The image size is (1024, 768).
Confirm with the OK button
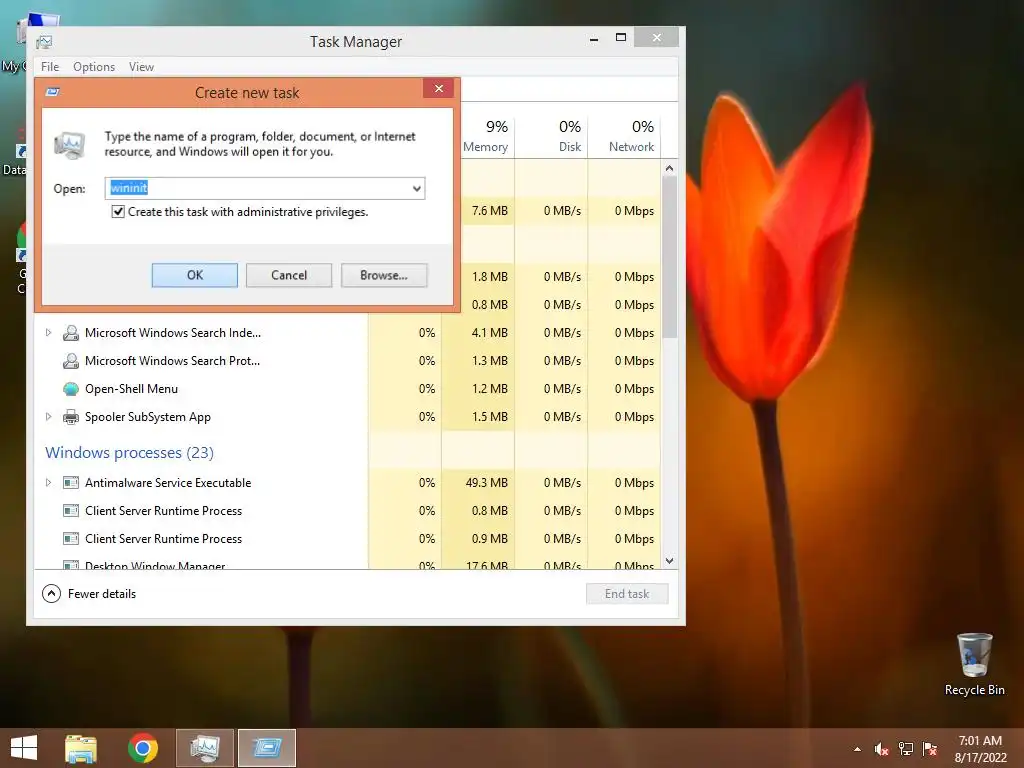pos(195,276)
